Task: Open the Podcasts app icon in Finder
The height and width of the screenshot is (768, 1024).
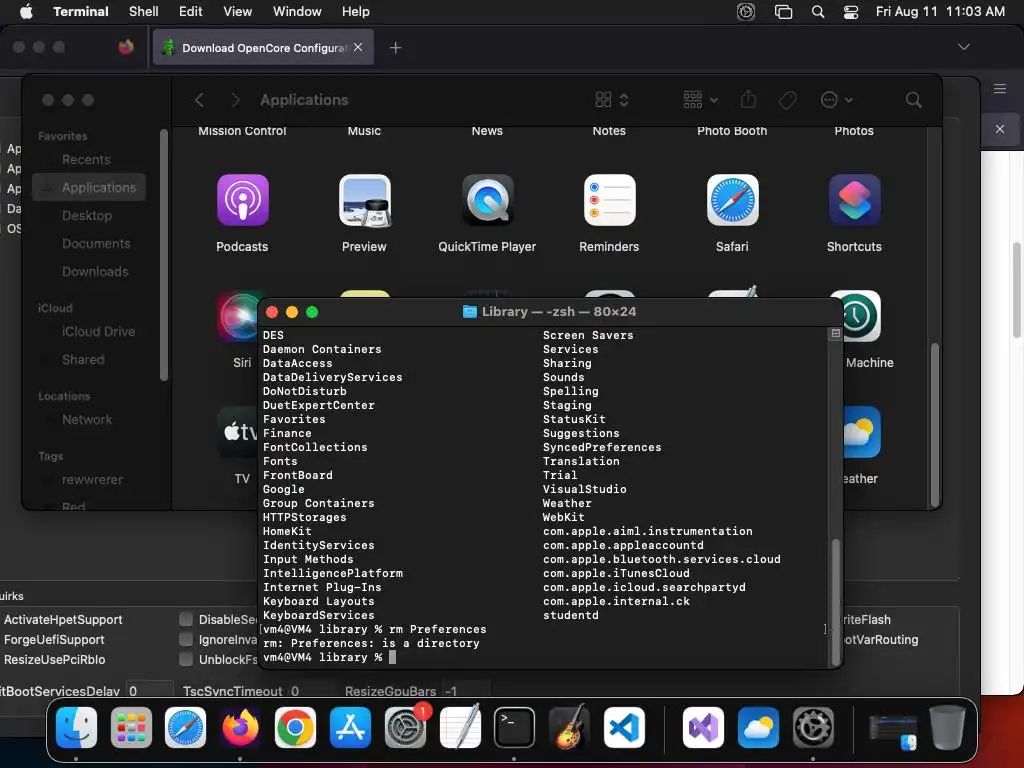Action: coord(242,200)
